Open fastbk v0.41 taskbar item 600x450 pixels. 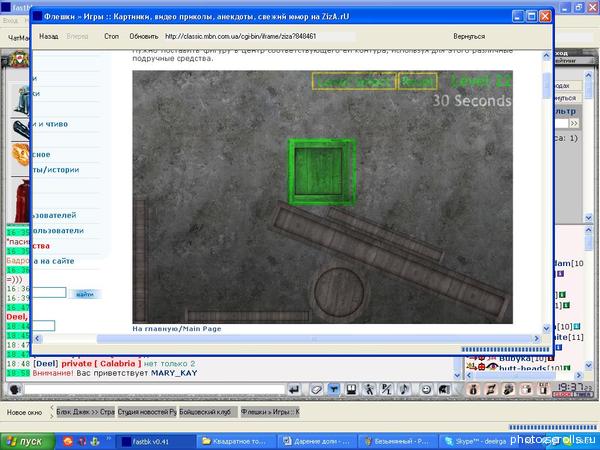[x=155, y=442]
